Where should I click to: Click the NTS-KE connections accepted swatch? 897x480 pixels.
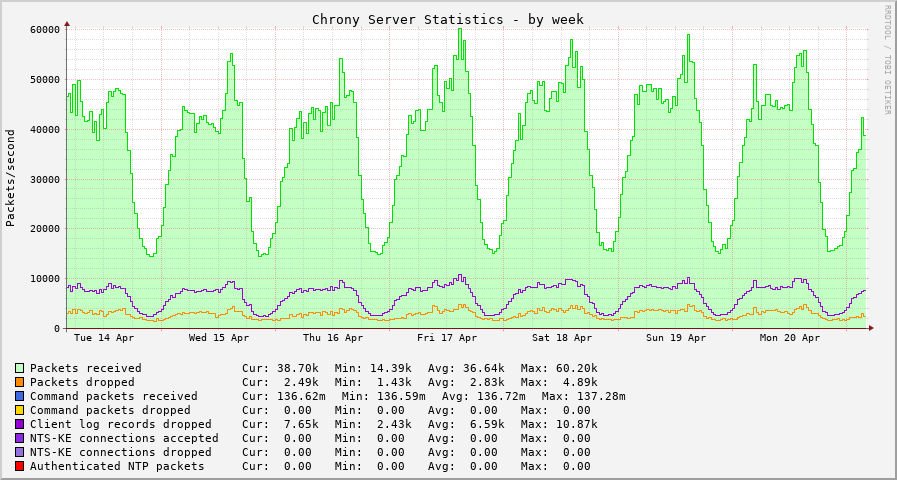click(20, 438)
